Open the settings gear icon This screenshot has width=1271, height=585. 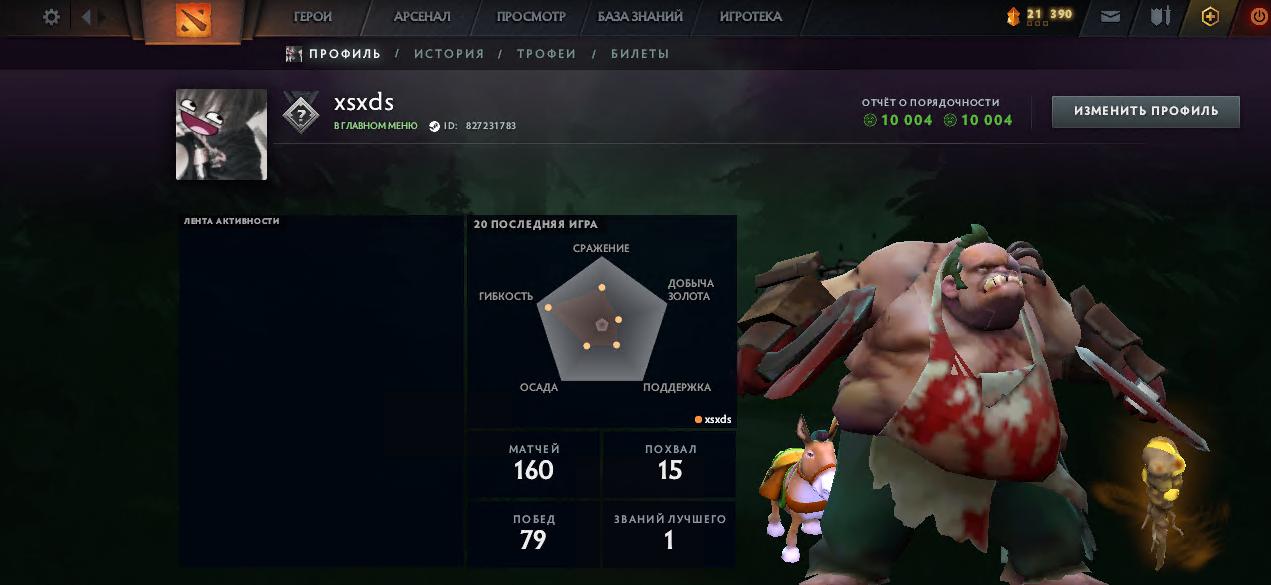[x=51, y=17]
